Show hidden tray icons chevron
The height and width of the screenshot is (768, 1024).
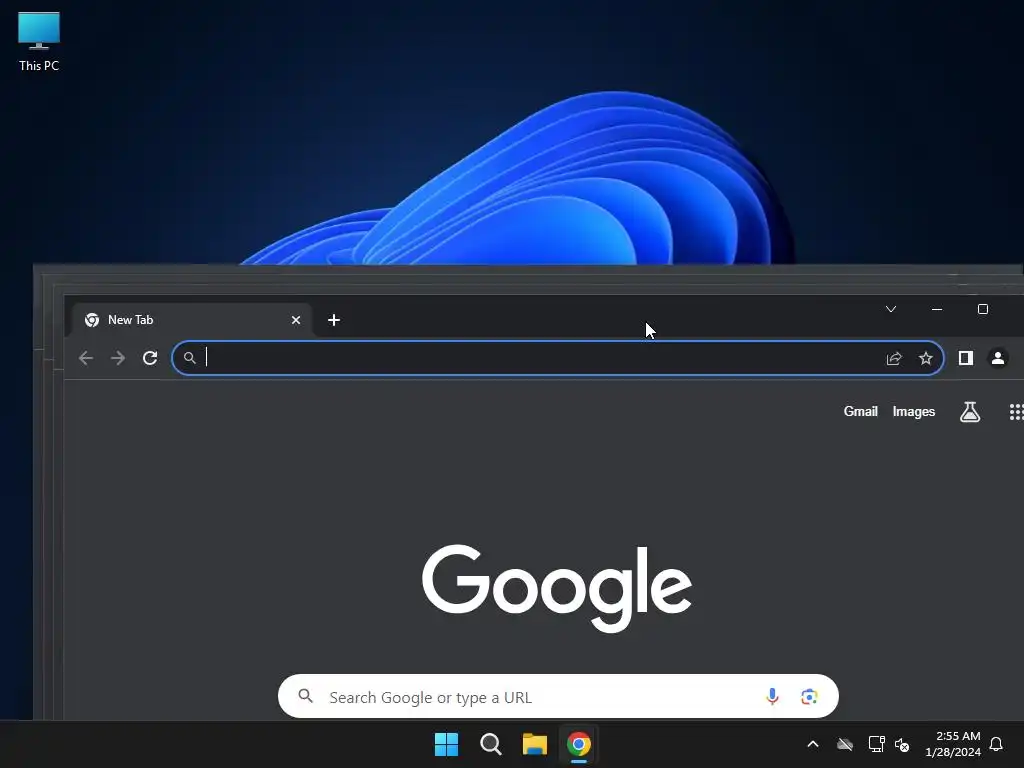click(x=813, y=744)
